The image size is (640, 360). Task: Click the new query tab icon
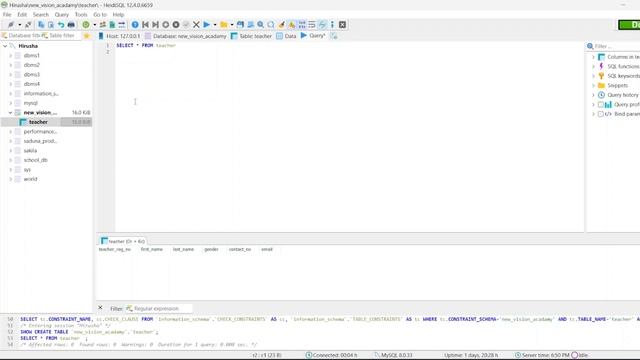click(334, 36)
